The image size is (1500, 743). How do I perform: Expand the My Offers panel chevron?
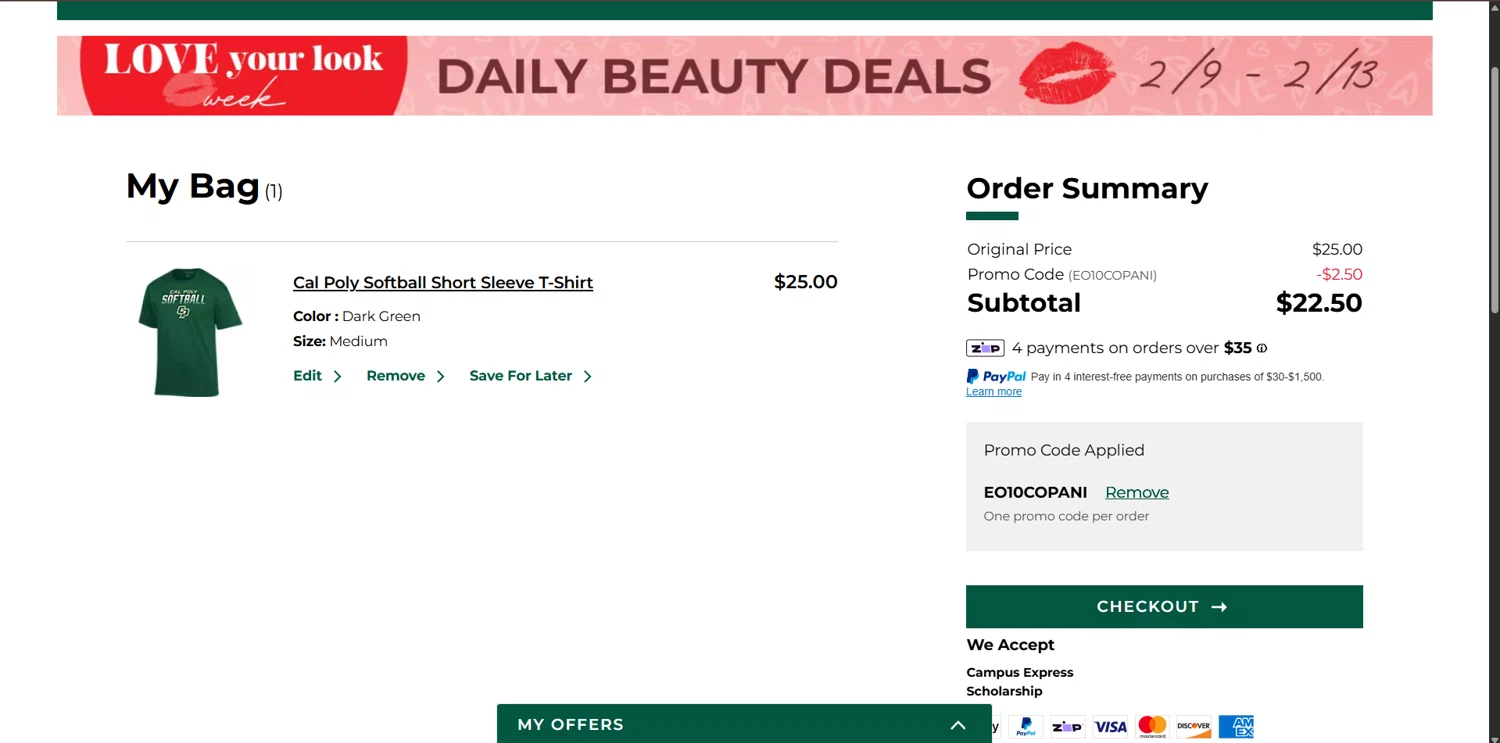coord(958,725)
